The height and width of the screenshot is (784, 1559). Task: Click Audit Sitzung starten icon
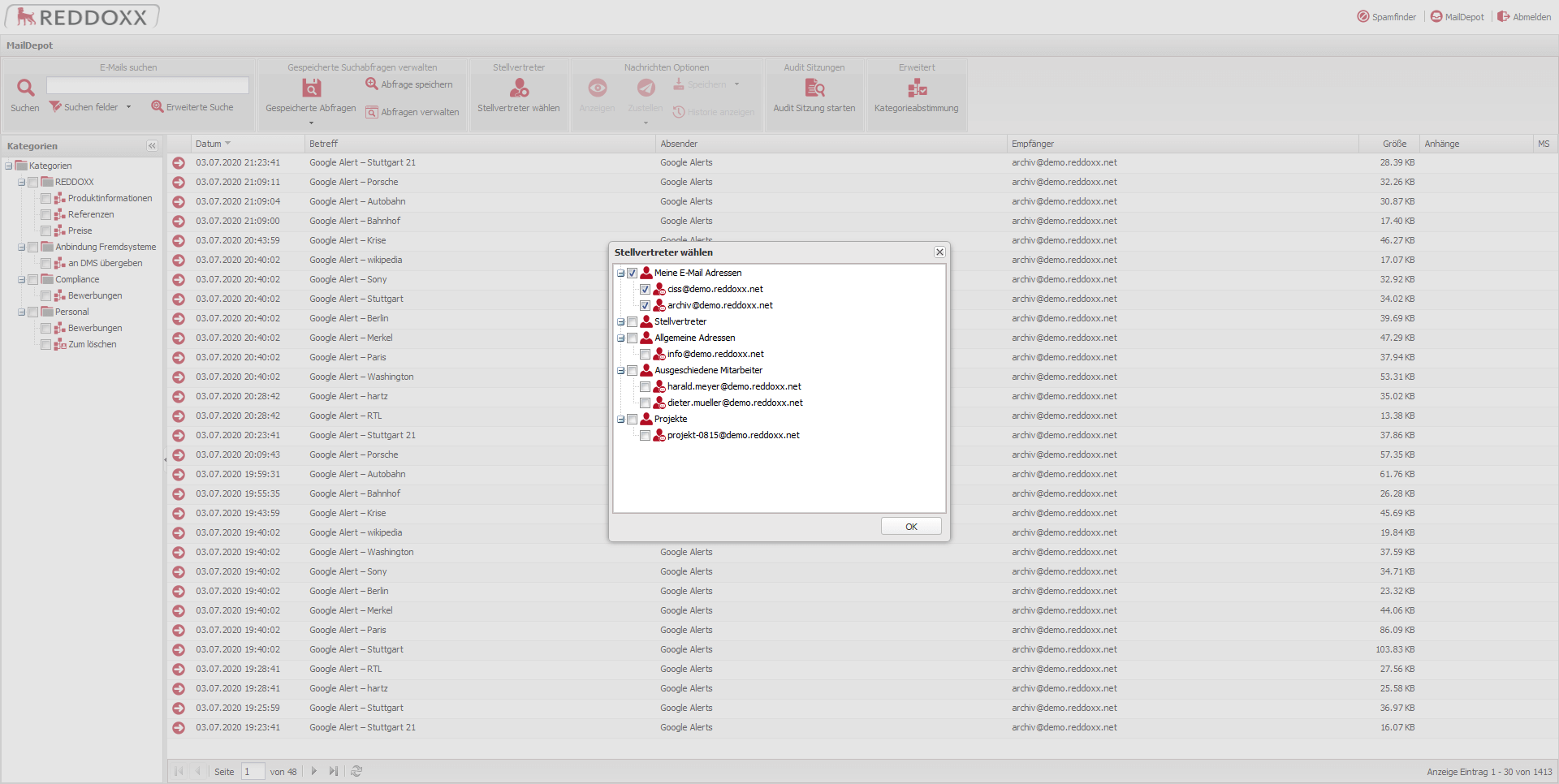point(814,87)
